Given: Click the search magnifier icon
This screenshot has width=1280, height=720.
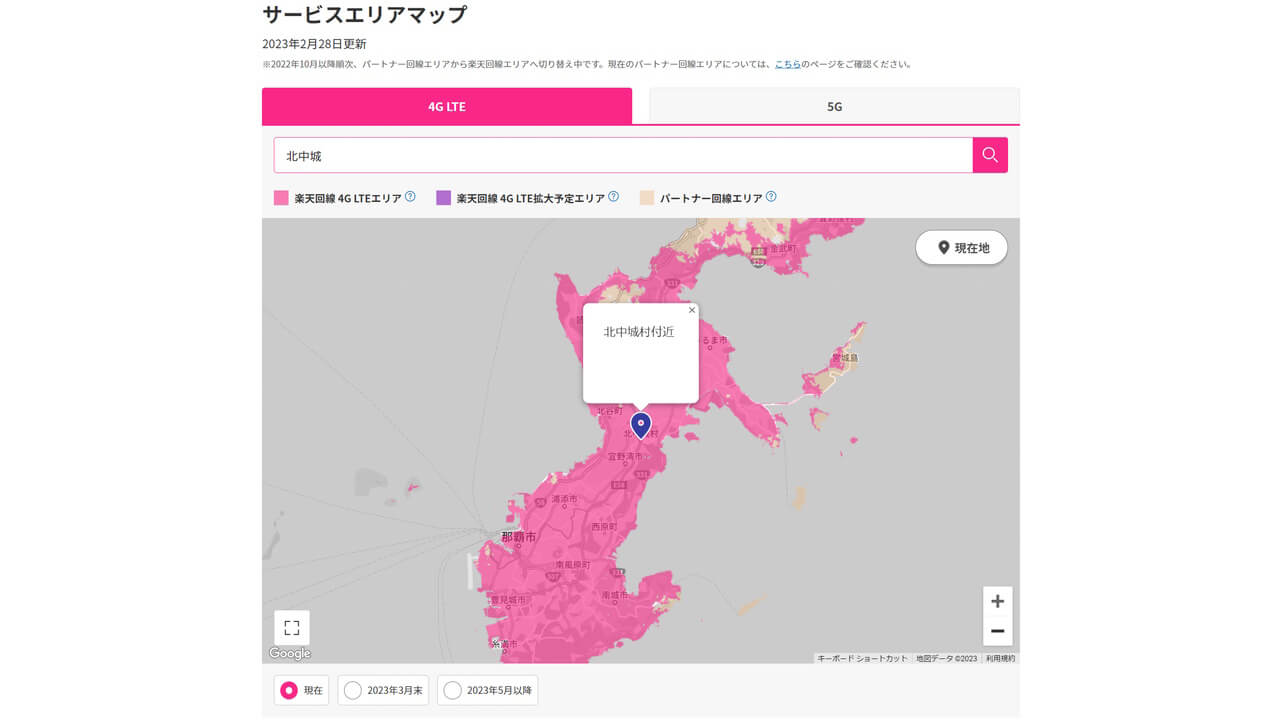Looking at the screenshot, I should [x=989, y=155].
